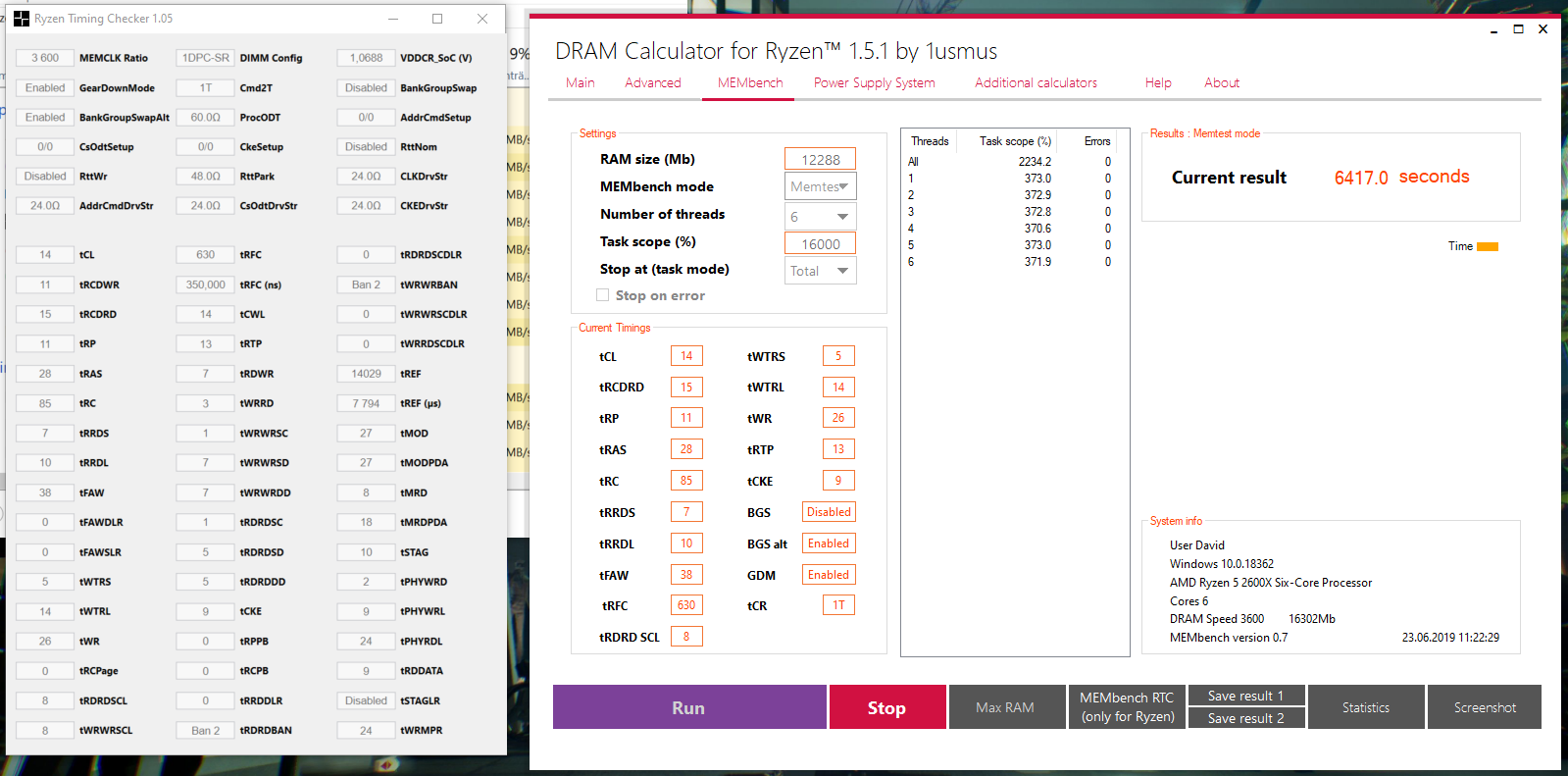
Task: Click the orange Time legend swatch
Action: tap(1488, 246)
